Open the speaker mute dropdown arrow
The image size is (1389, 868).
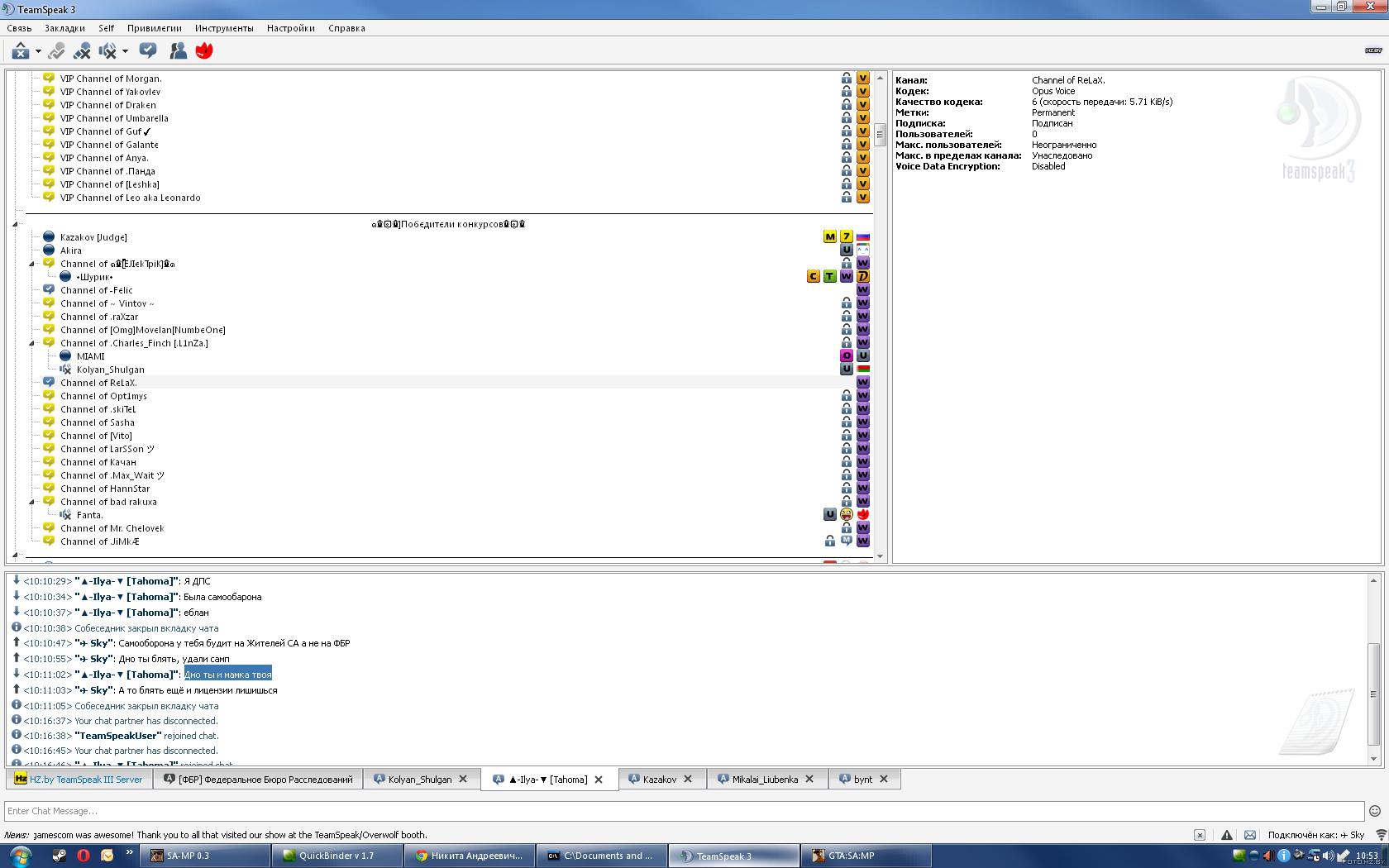[x=125, y=51]
